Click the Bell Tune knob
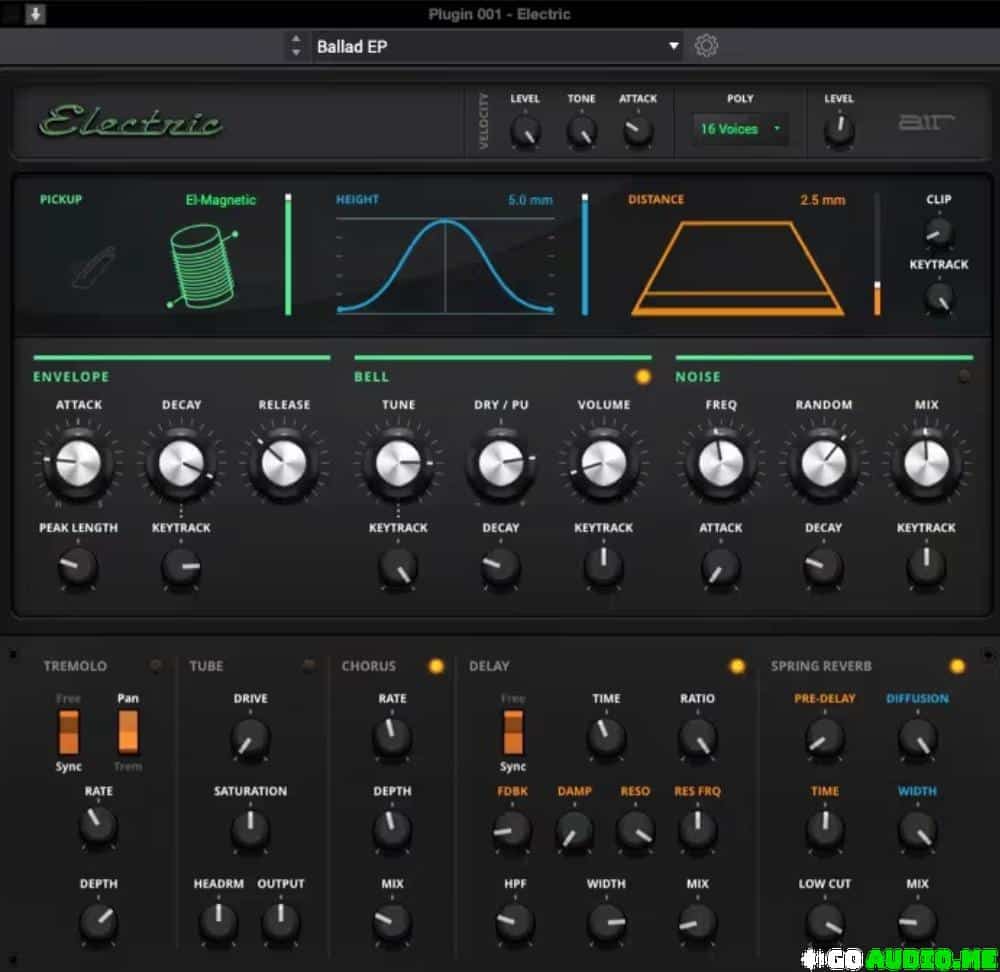Image resolution: width=1000 pixels, height=972 pixels. click(x=398, y=463)
